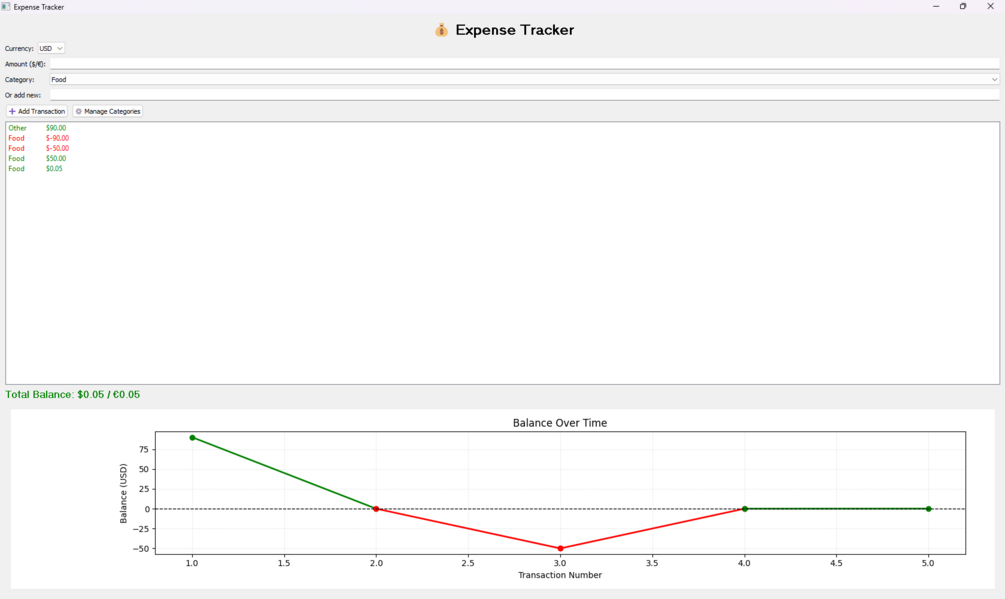Click the red data point at transaction 3.0

tap(560, 548)
